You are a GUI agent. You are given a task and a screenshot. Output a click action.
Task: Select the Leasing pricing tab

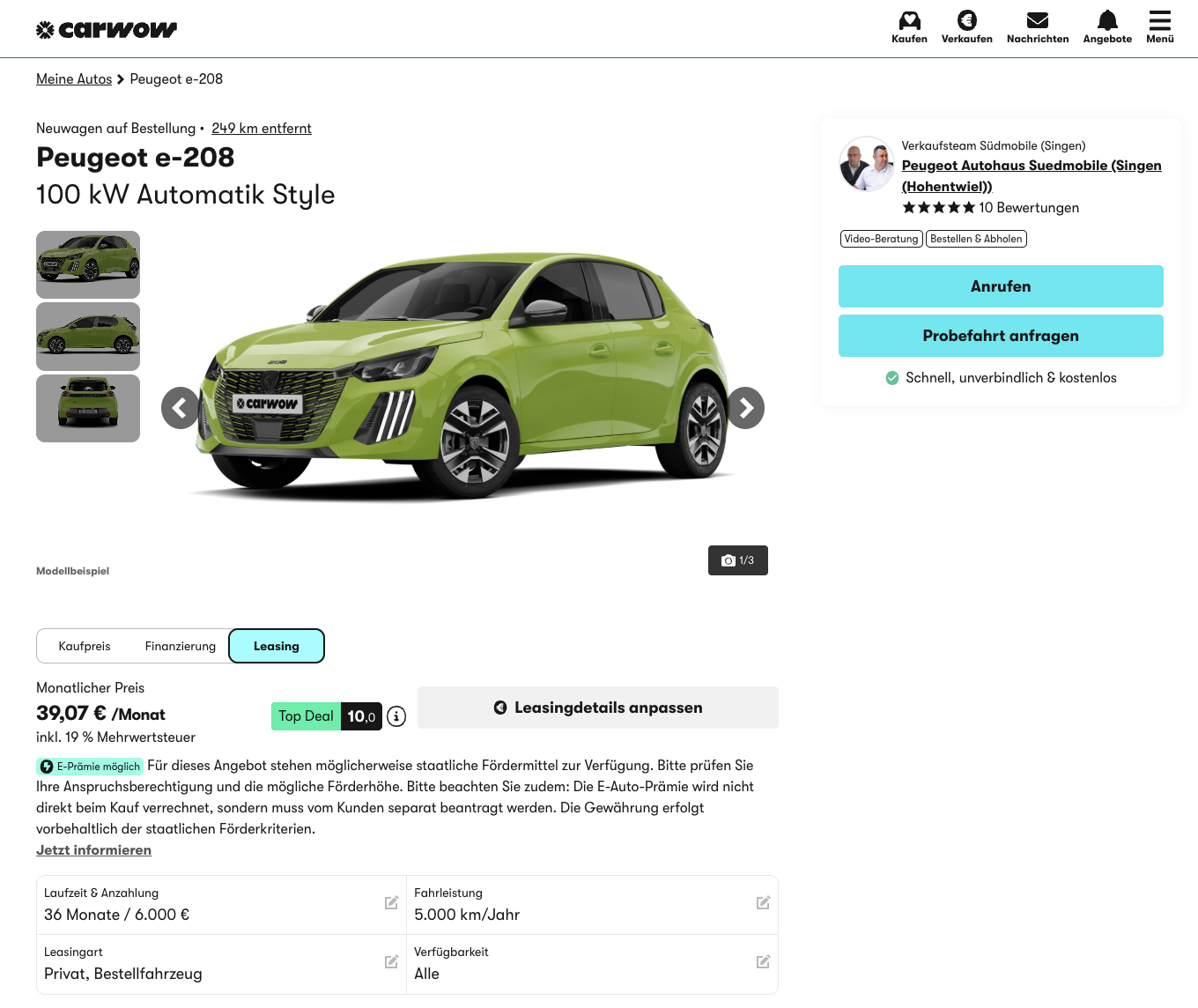coord(277,646)
